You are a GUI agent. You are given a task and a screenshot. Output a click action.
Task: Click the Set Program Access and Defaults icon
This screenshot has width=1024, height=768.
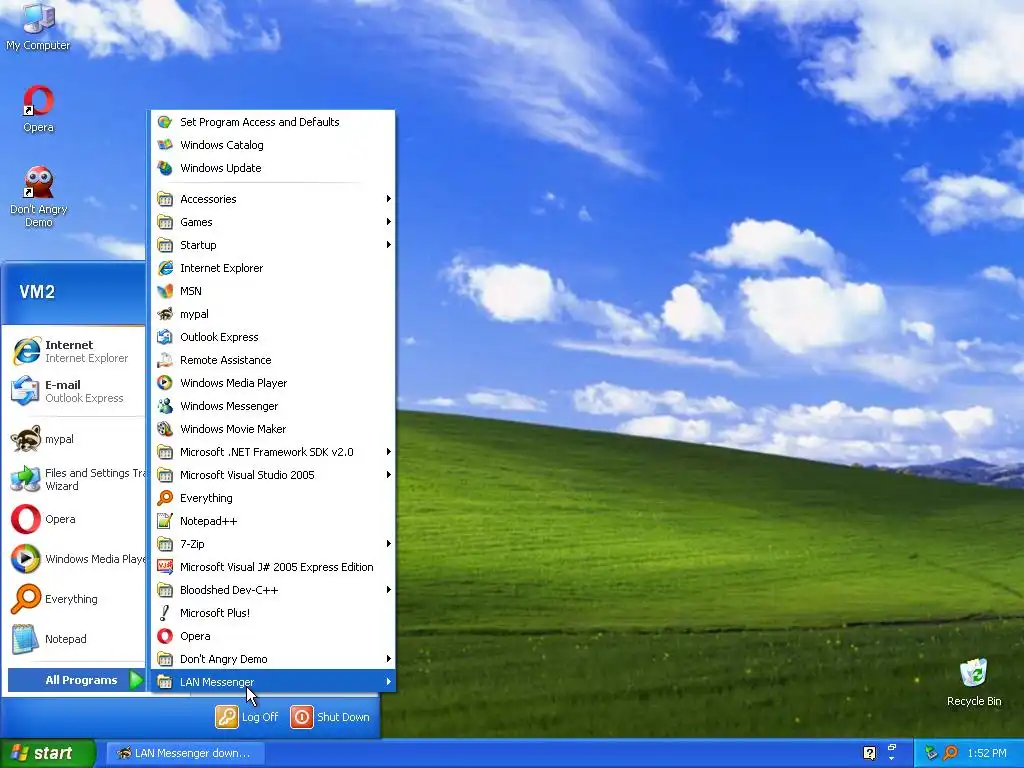[x=165, y=122]
